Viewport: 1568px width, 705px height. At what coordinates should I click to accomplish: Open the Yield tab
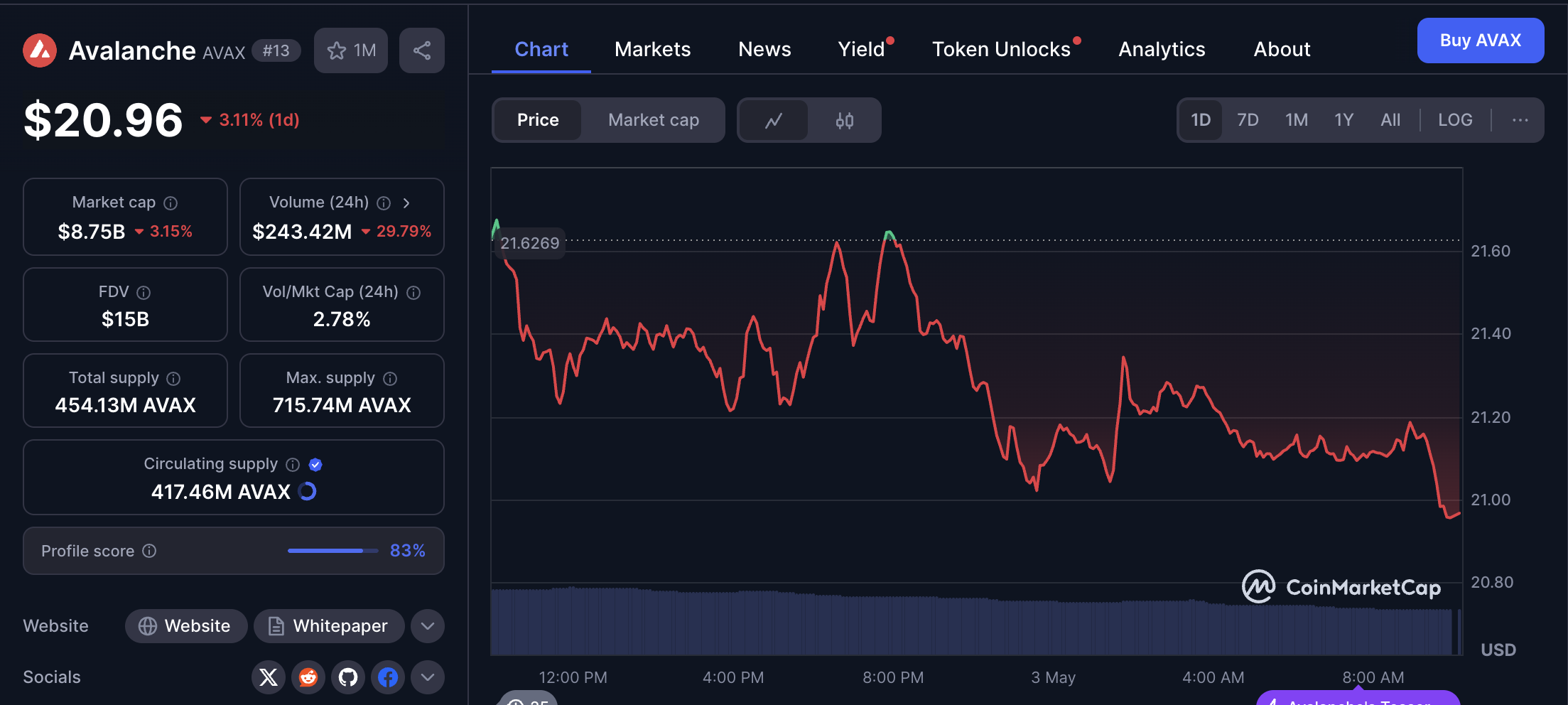coord(862,49)
